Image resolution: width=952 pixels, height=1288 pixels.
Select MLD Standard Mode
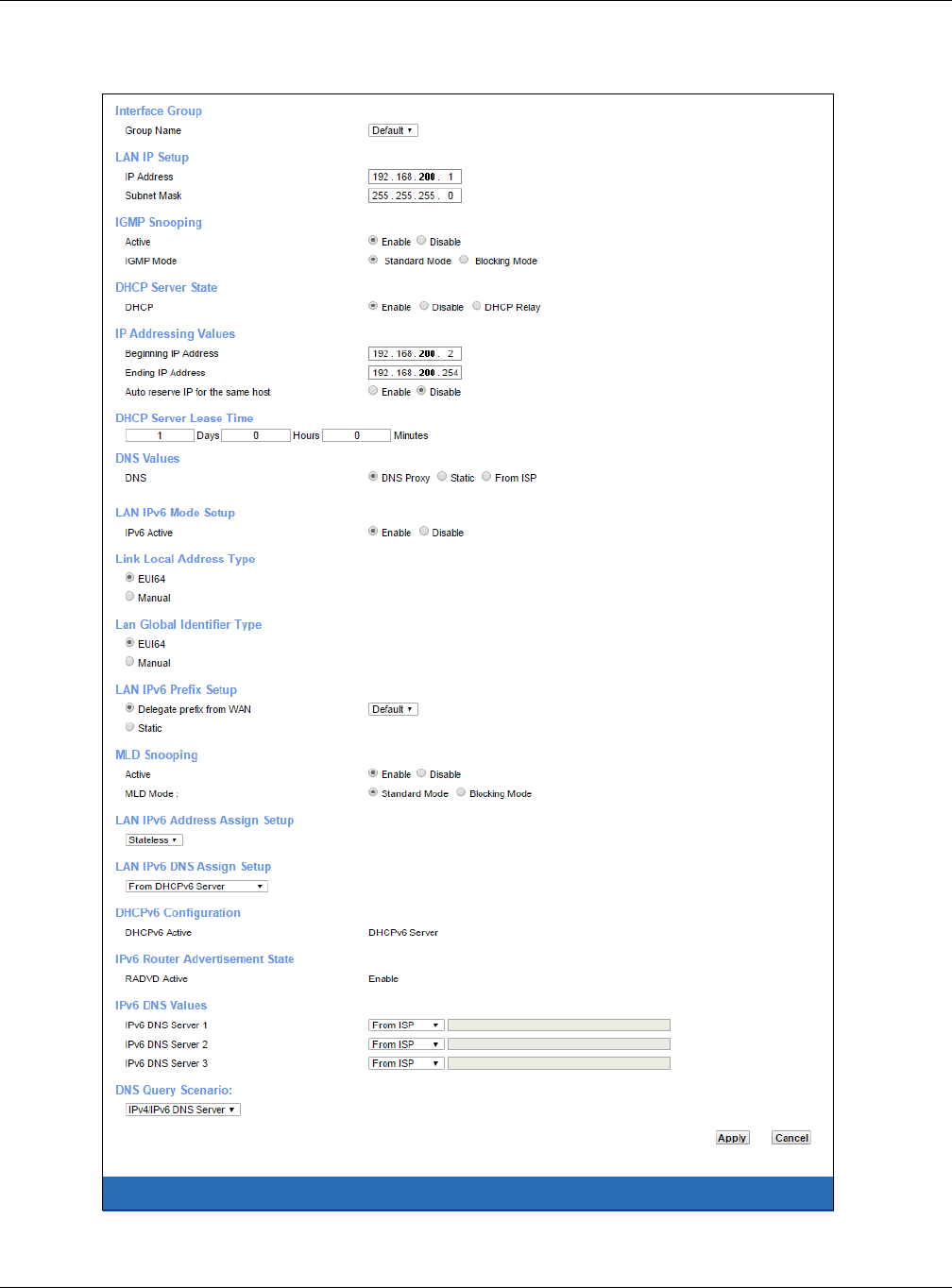pos(373,792)
